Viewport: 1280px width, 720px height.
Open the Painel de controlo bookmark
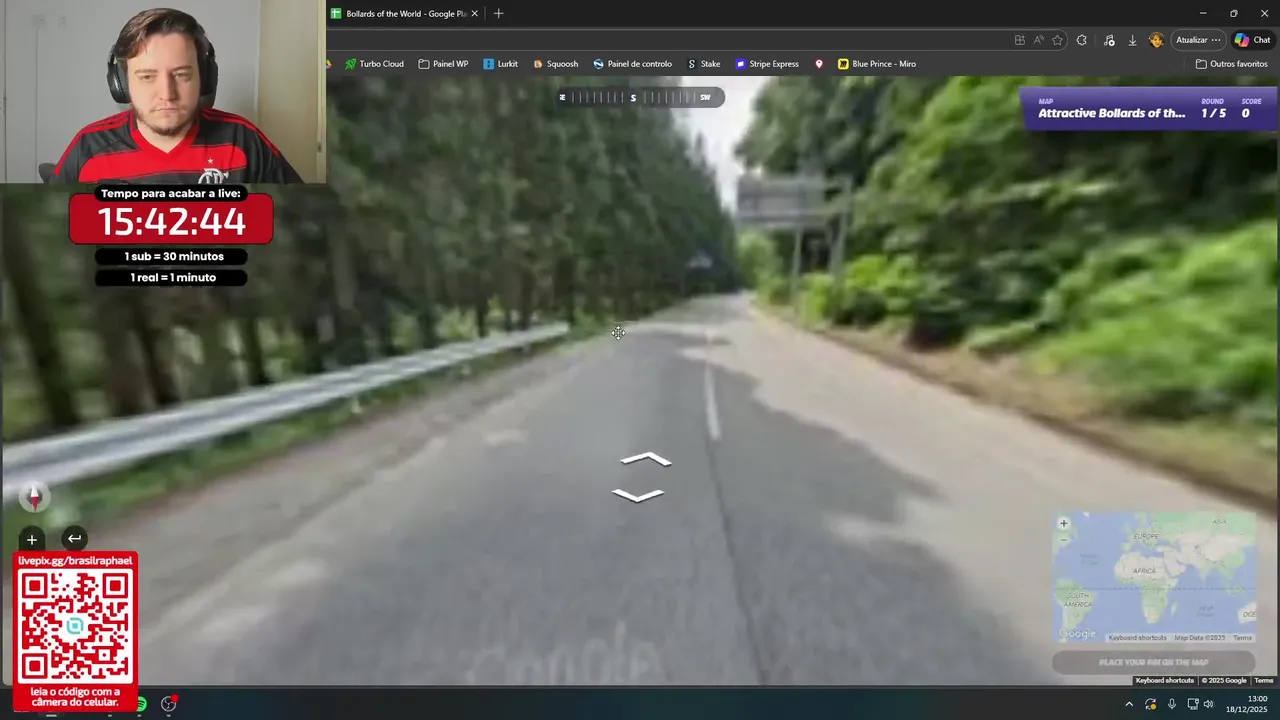point(632,64)
